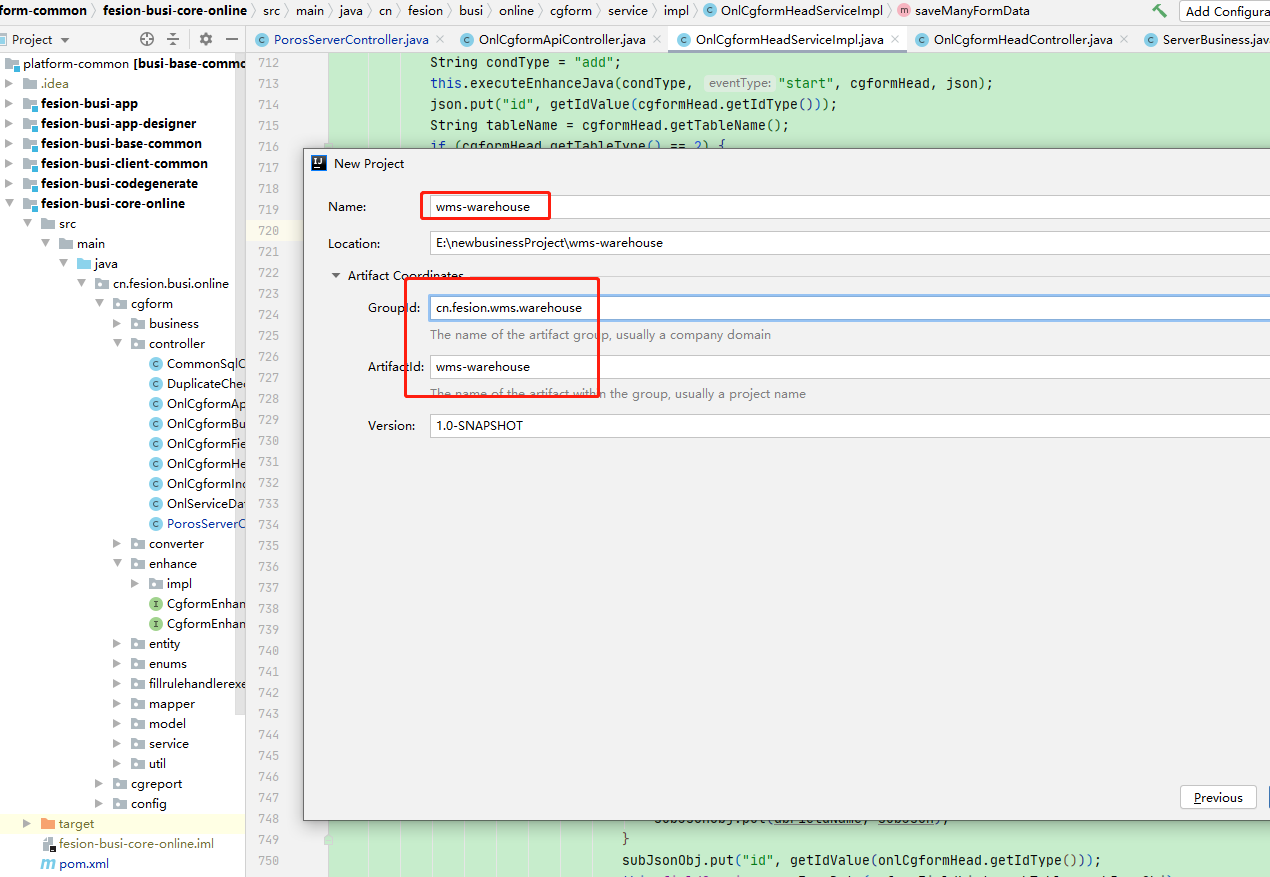Viewport: 1270px width, 877px height.
Task: Expand the impl folder under enhance
Action: pos(135,583)
